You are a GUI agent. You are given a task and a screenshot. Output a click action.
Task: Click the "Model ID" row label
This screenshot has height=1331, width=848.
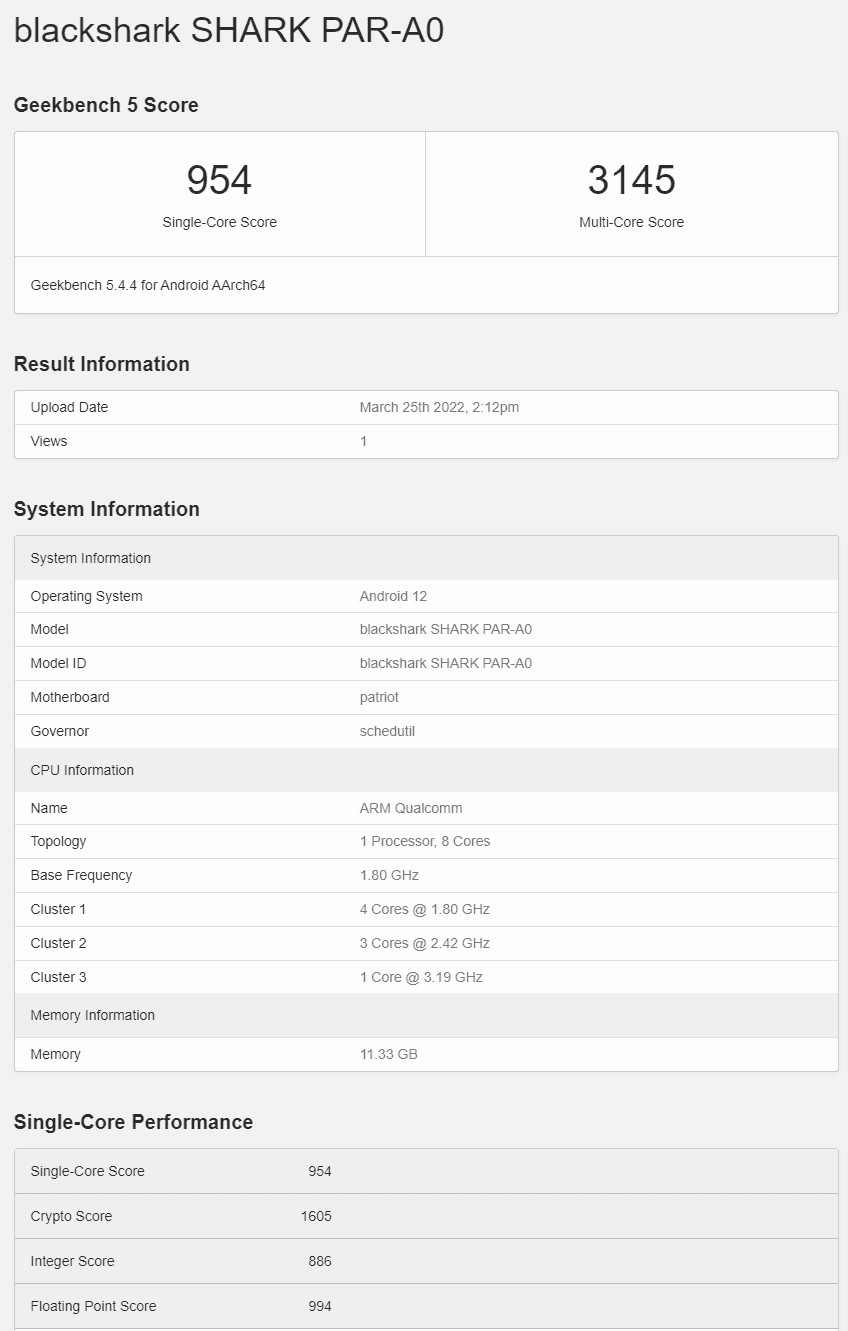click(59, 663)
